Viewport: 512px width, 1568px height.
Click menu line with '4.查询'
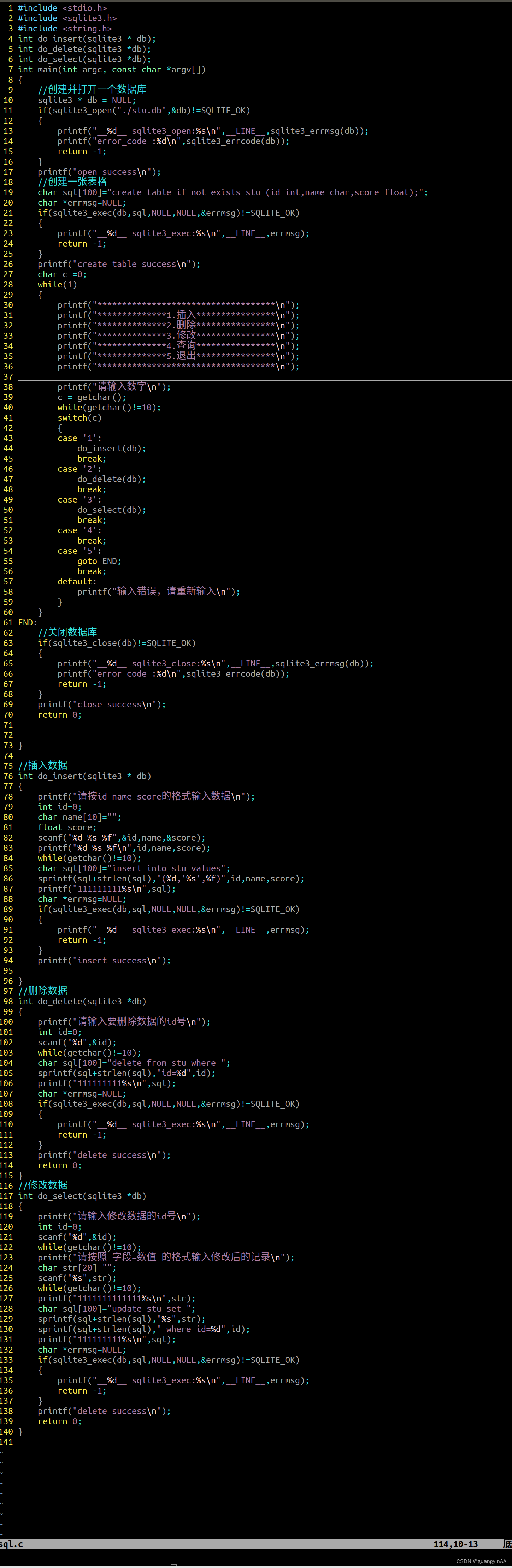[178, 346]
